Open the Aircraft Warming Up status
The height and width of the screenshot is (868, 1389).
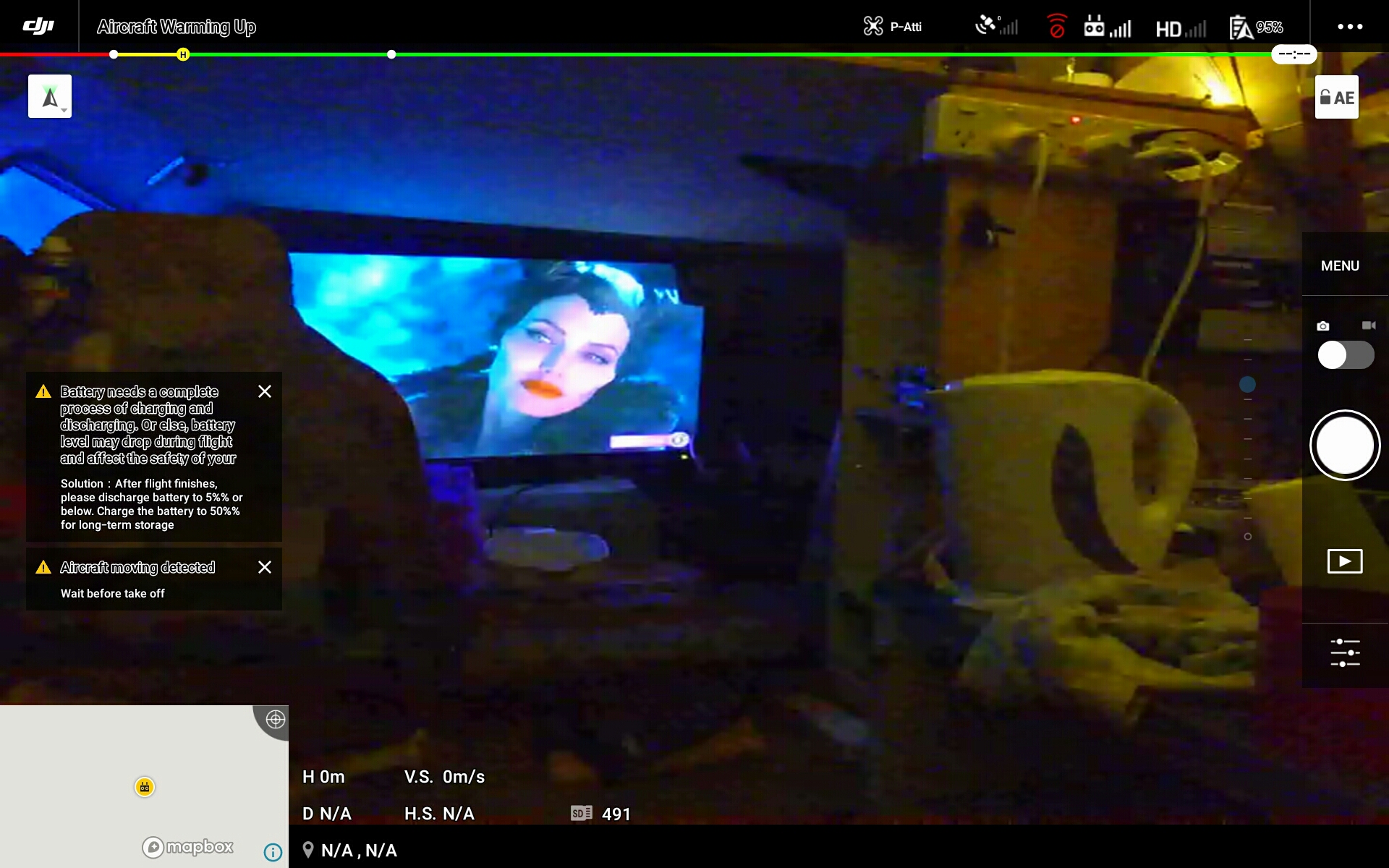177,27
